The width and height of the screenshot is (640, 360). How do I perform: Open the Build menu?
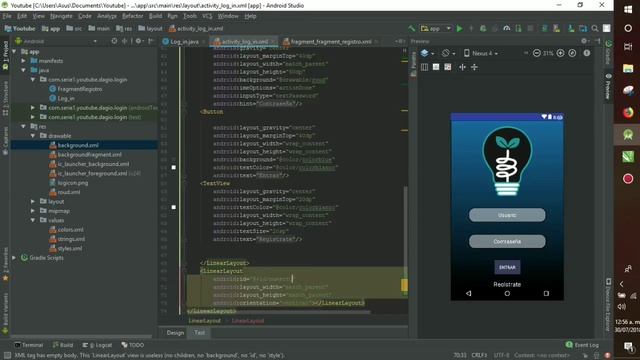156,16
